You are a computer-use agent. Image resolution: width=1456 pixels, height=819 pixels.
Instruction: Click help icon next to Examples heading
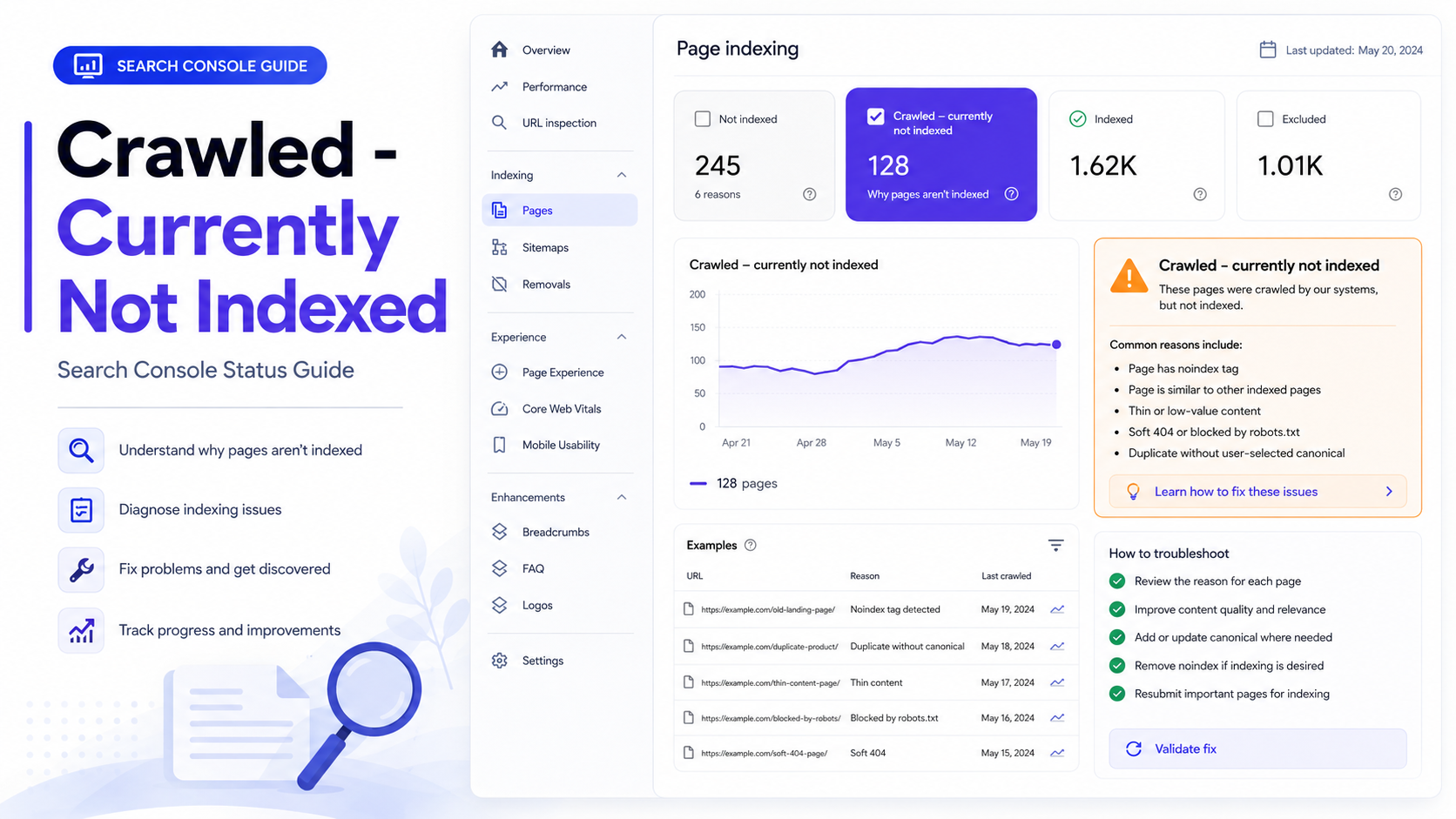[x=751, y=545]
